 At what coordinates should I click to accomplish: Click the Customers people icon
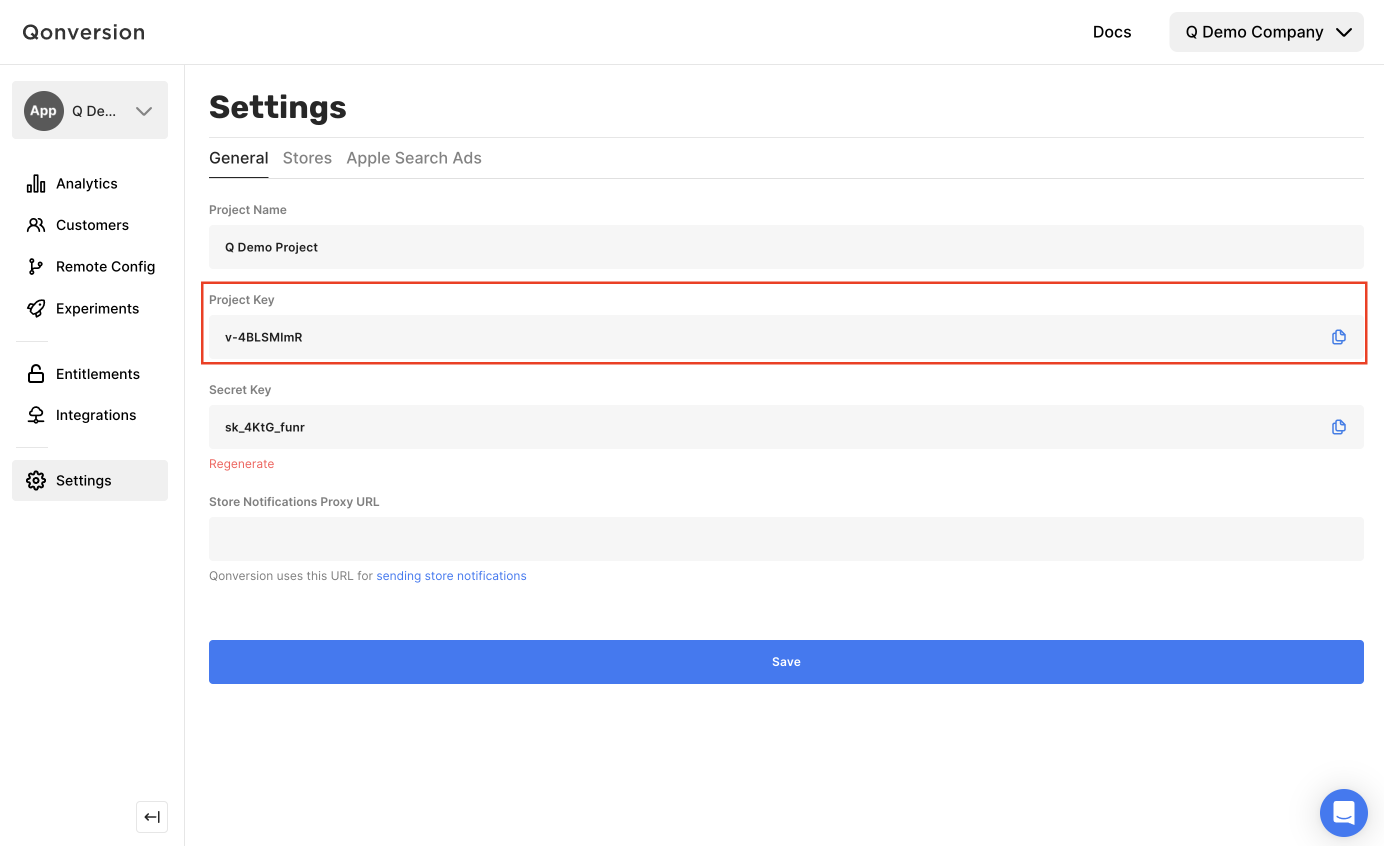tap(36, 225)
